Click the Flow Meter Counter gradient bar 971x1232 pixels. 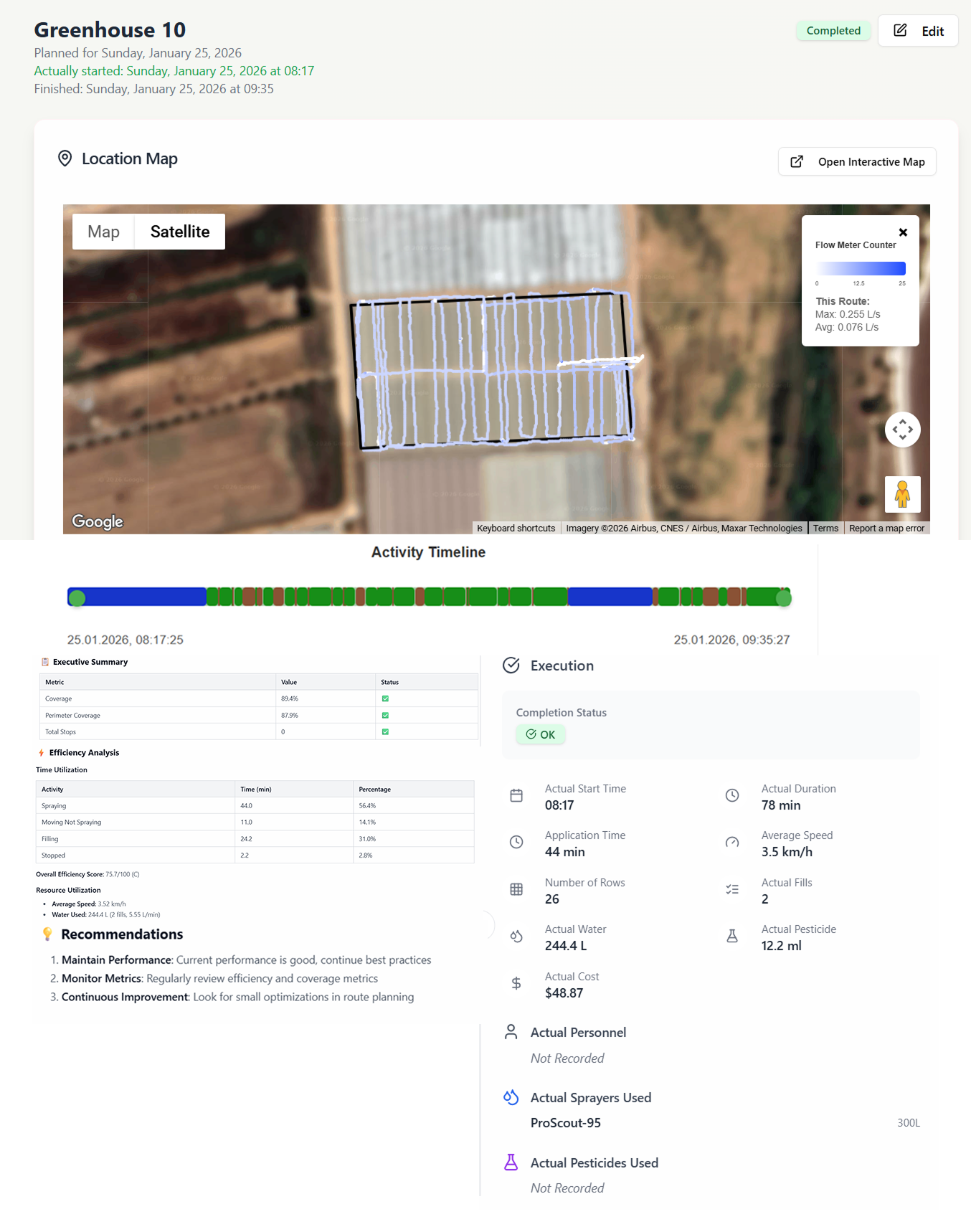pyautogui.click(x=860, y=269)
